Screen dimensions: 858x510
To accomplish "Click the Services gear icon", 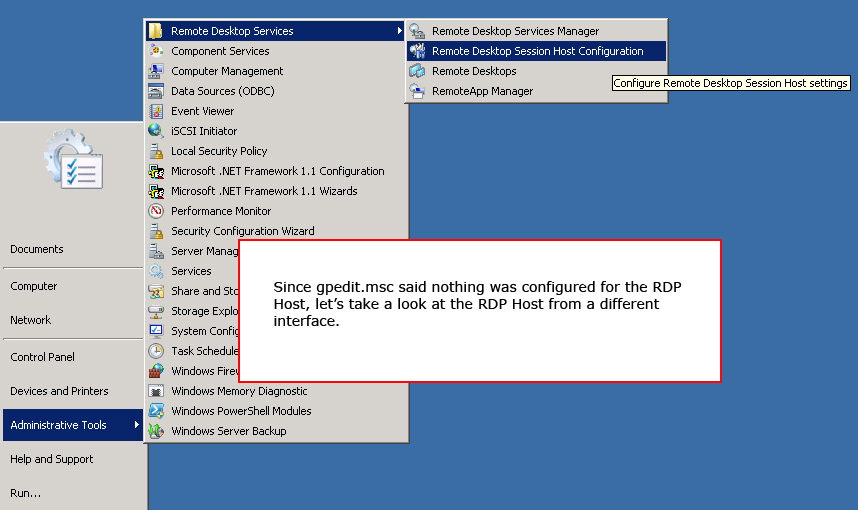I will tap(156, 271).
